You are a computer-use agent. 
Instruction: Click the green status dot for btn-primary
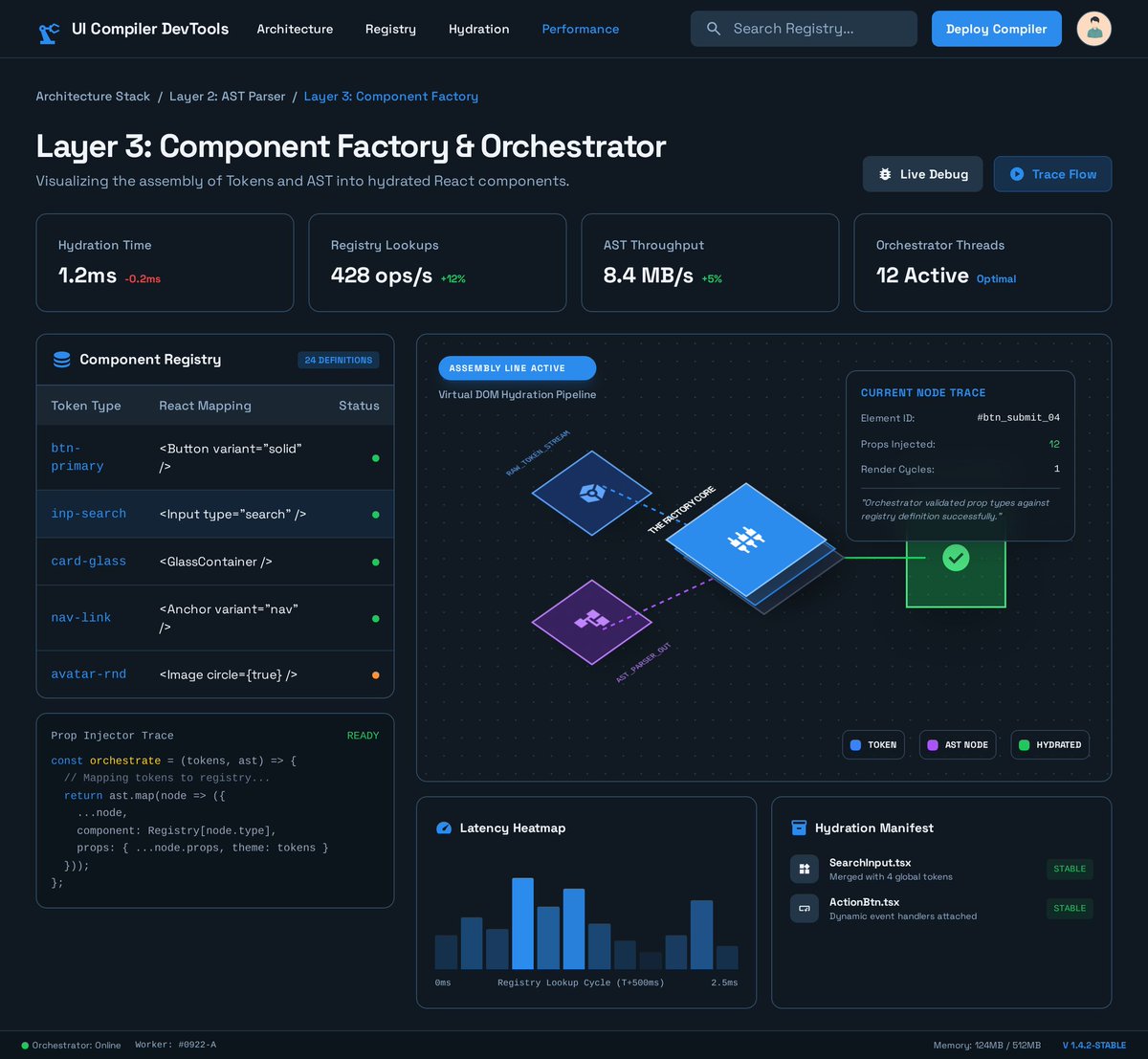click(x=375, y=458)
